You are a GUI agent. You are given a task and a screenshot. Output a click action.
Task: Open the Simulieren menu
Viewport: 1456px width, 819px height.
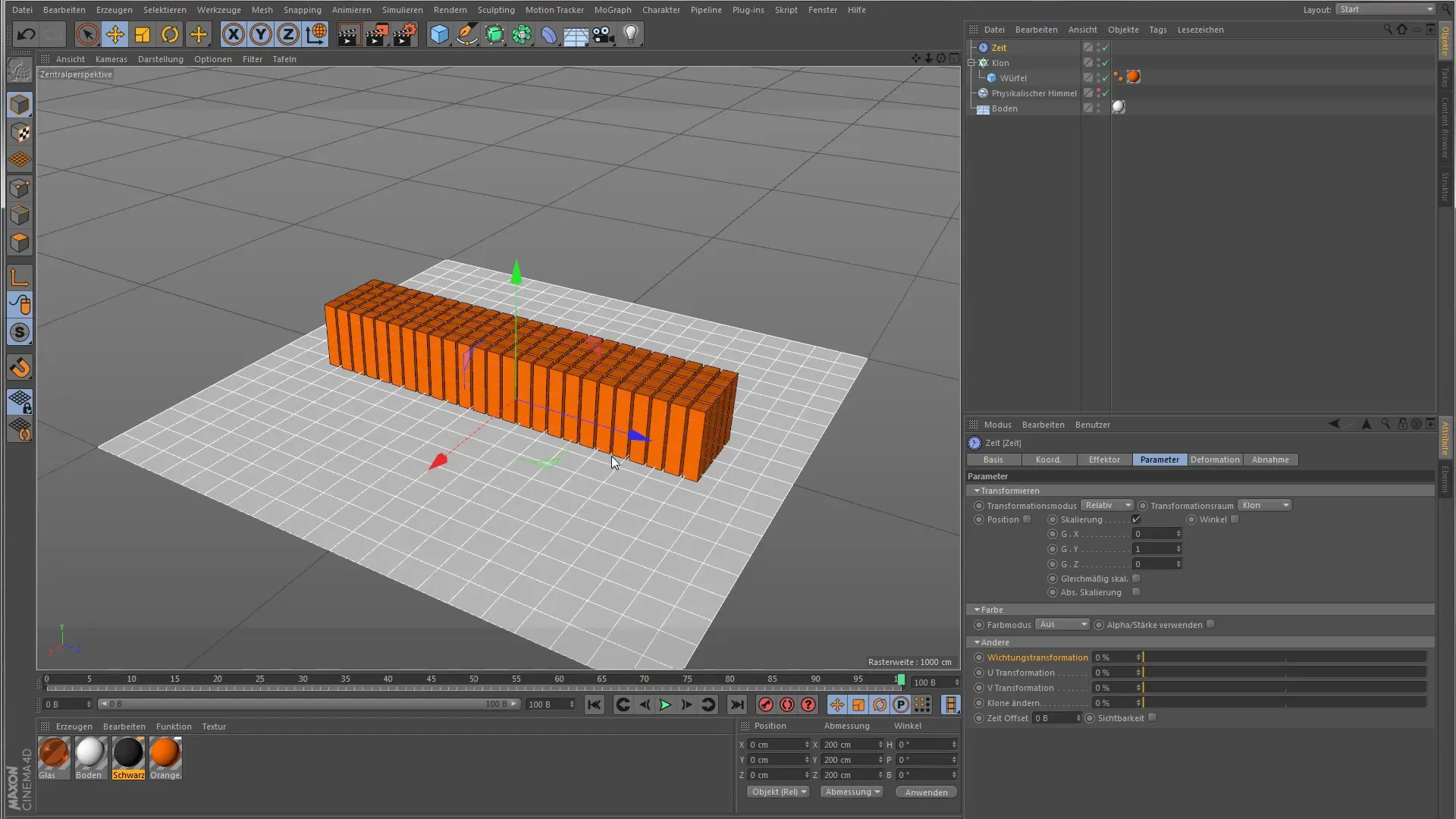click(403, 10)
